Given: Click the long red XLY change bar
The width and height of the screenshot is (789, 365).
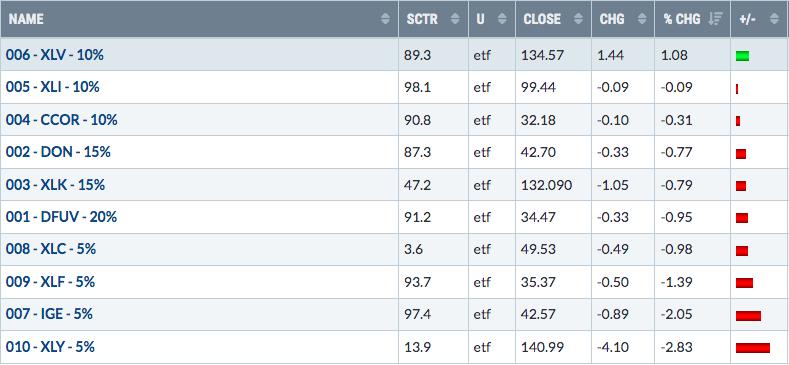Looking at the screenshot, I should (753, 348).
